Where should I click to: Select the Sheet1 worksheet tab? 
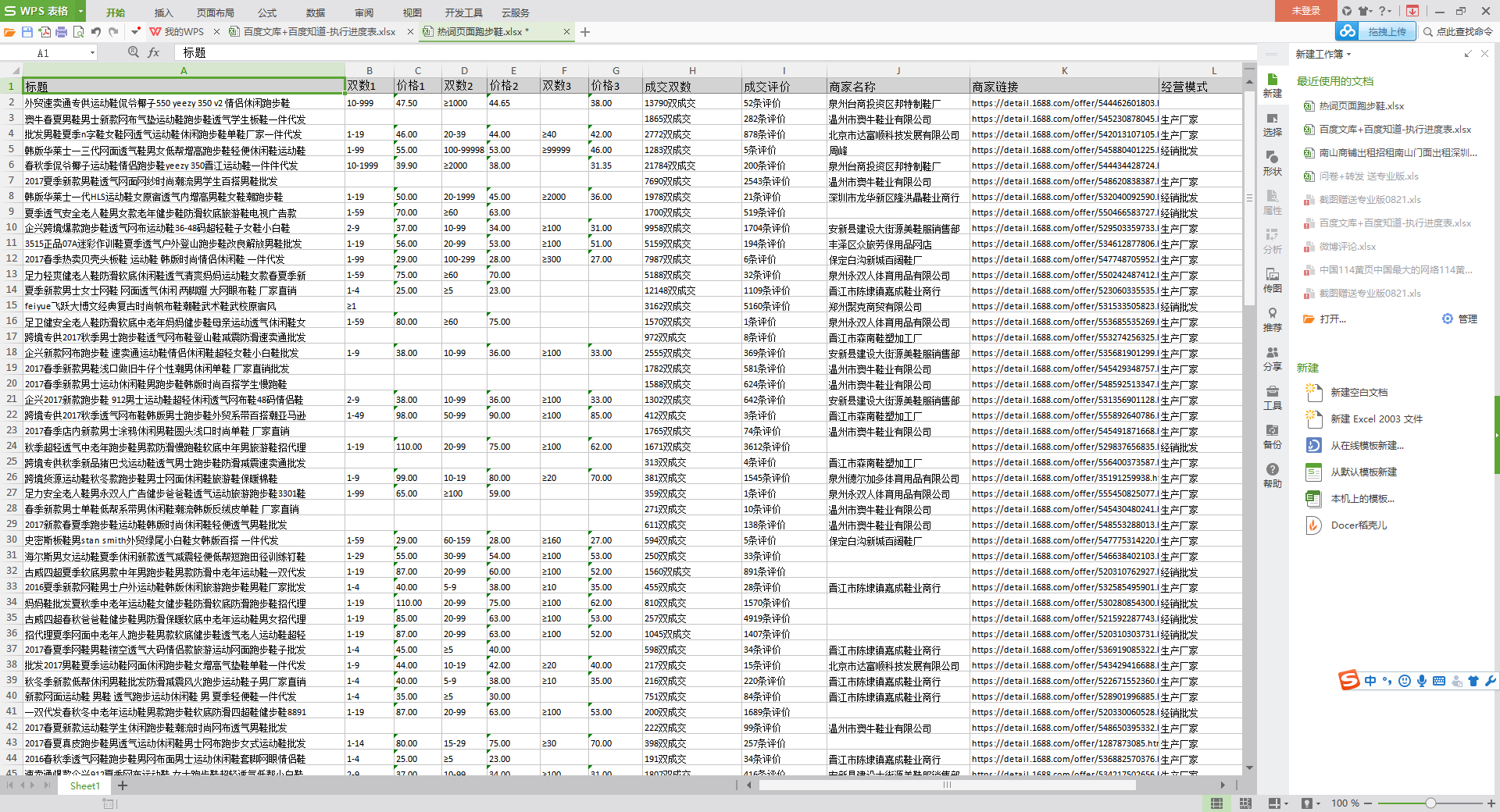tap(85, 785)
